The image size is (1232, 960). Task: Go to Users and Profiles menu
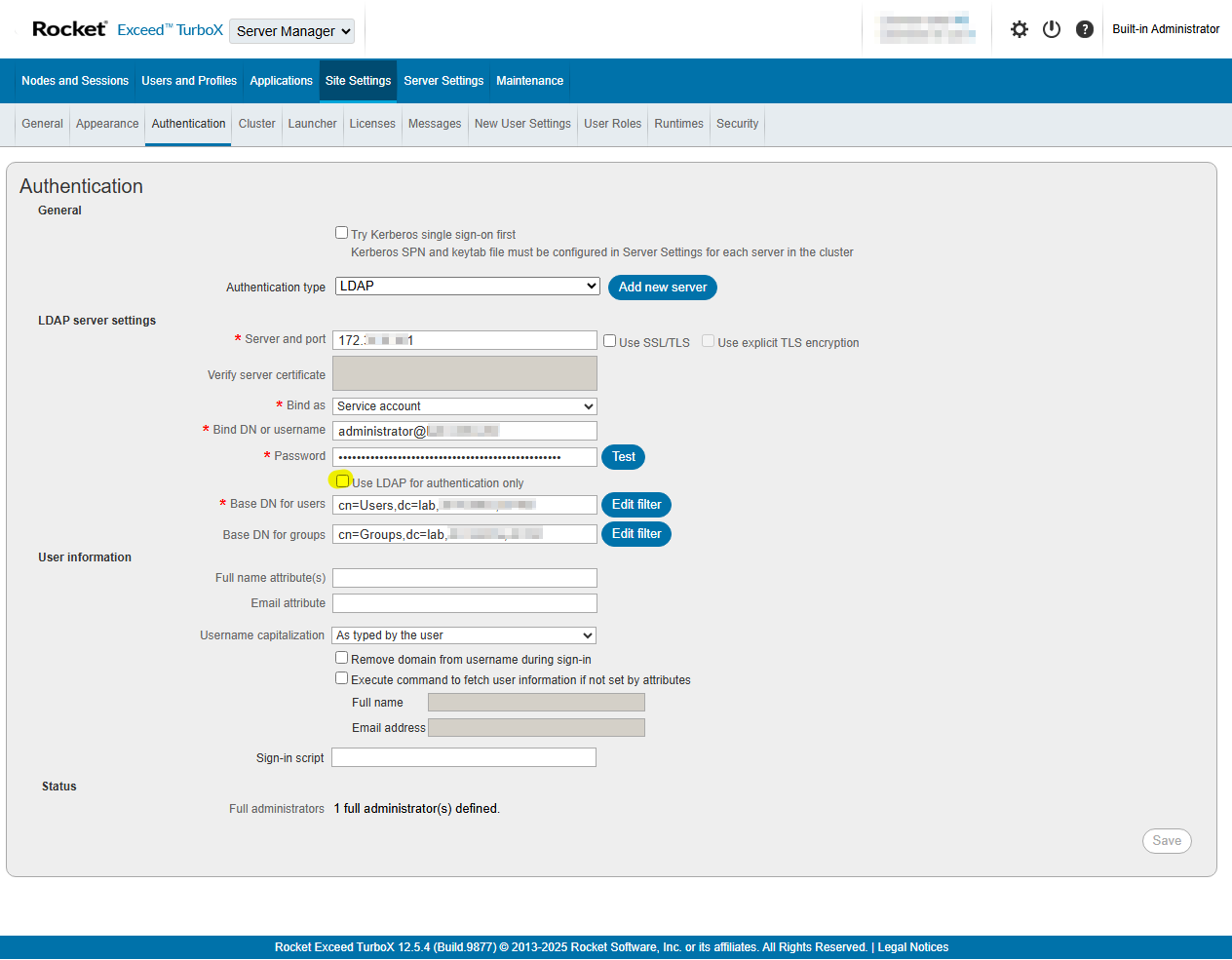[x=189, y=81]
